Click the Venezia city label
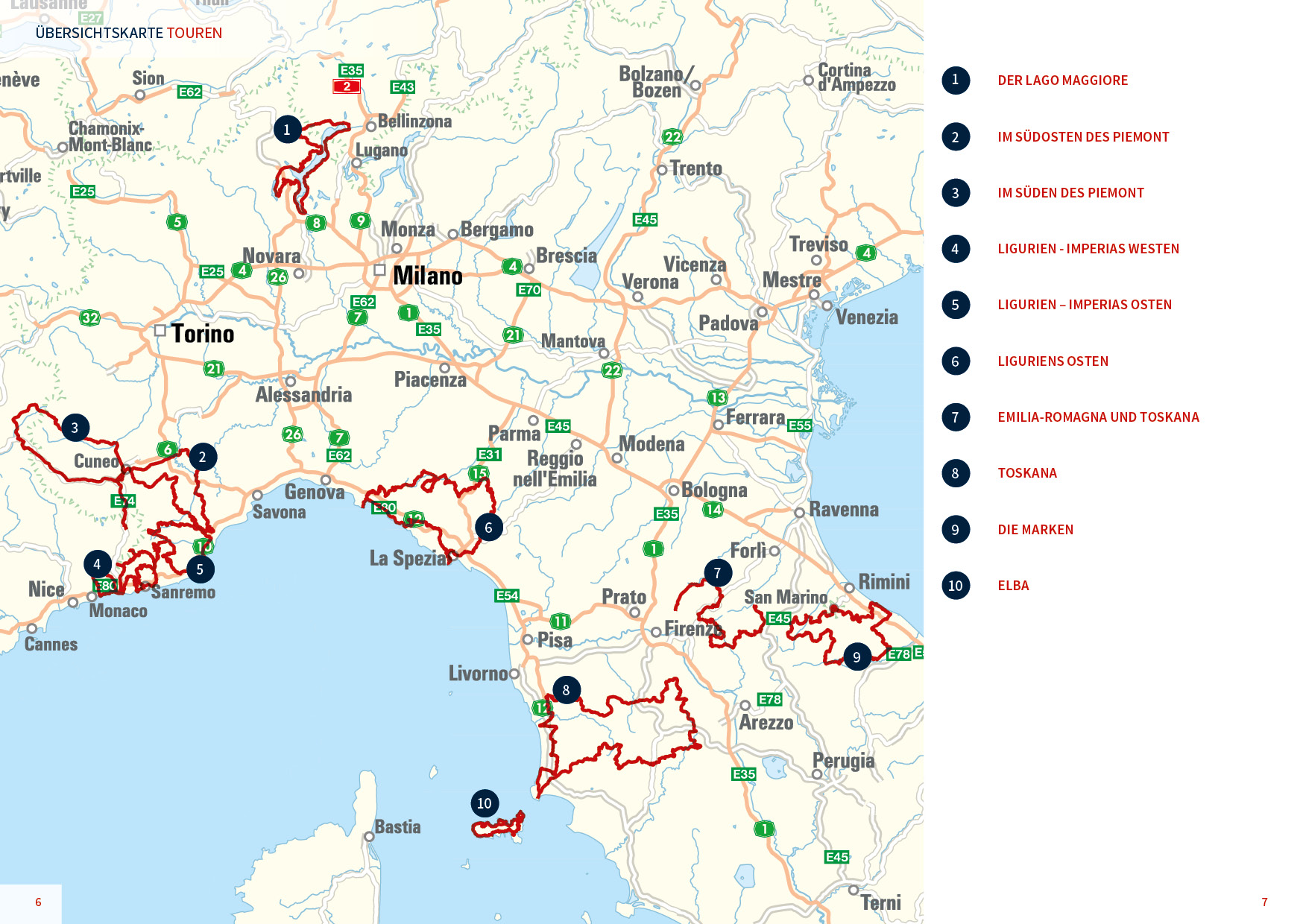This screenshot has width=1303, height=924. tap(866, 317)
